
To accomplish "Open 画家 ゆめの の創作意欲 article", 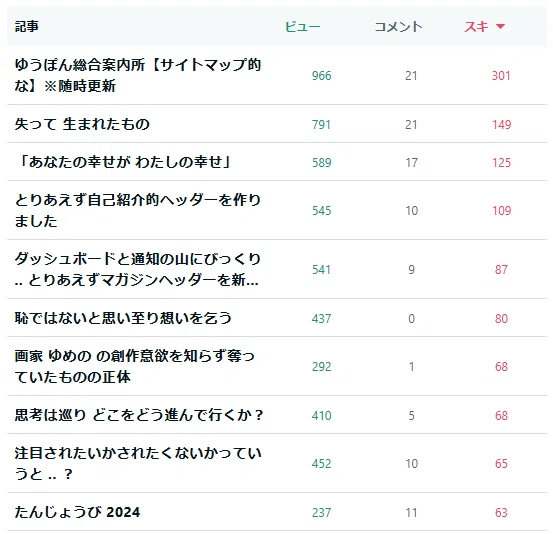I will [x=134, y=366].
